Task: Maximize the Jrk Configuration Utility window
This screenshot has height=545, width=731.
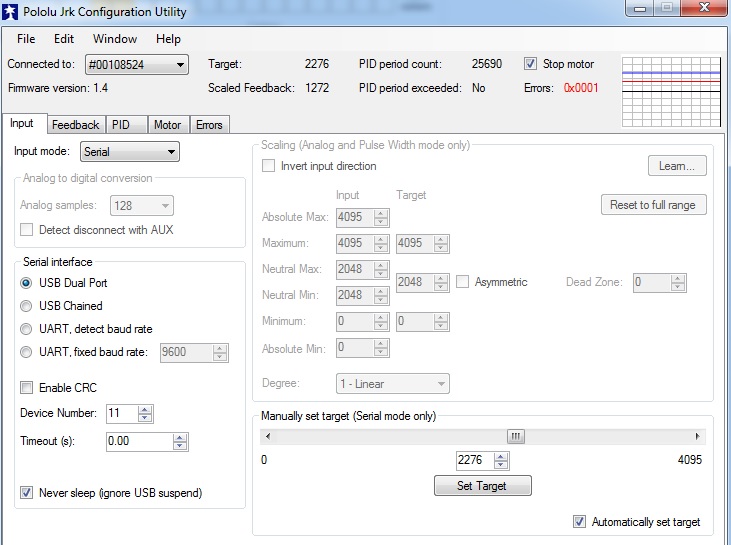Action: coord(667,8)
